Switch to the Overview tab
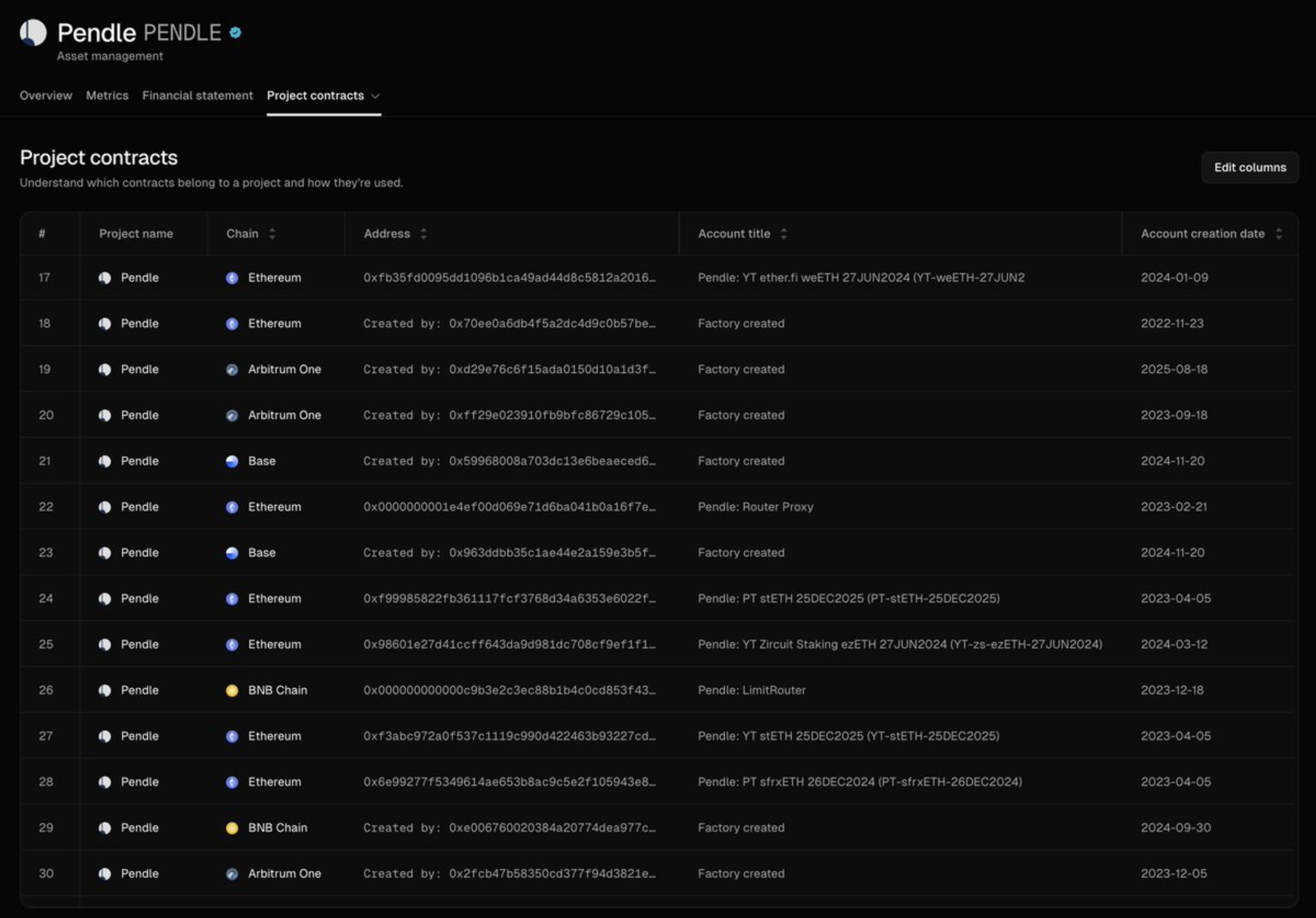Viewport: 1316px width, 918px height. pos(46,96)
